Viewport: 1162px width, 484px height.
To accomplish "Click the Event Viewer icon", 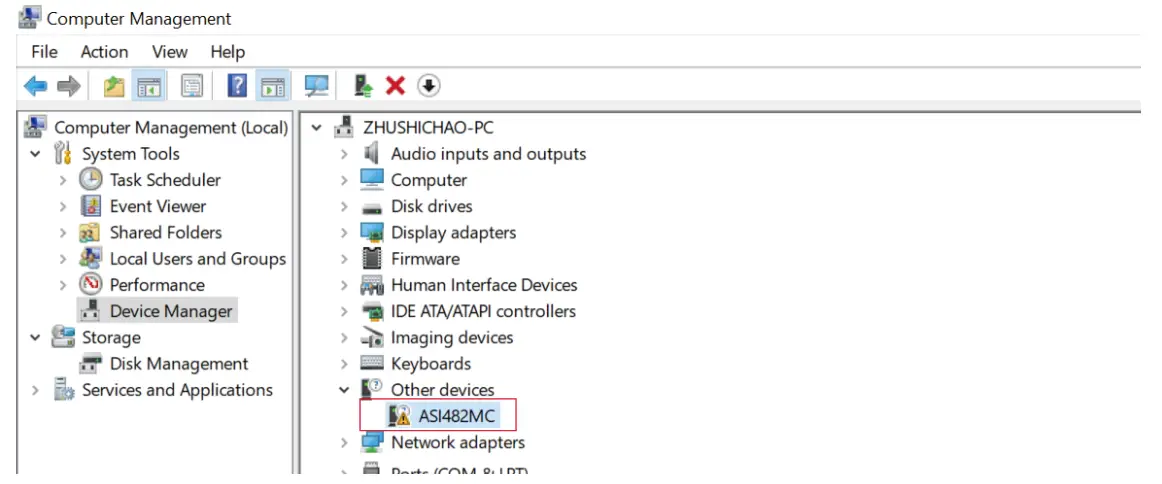I will point(90,206).
